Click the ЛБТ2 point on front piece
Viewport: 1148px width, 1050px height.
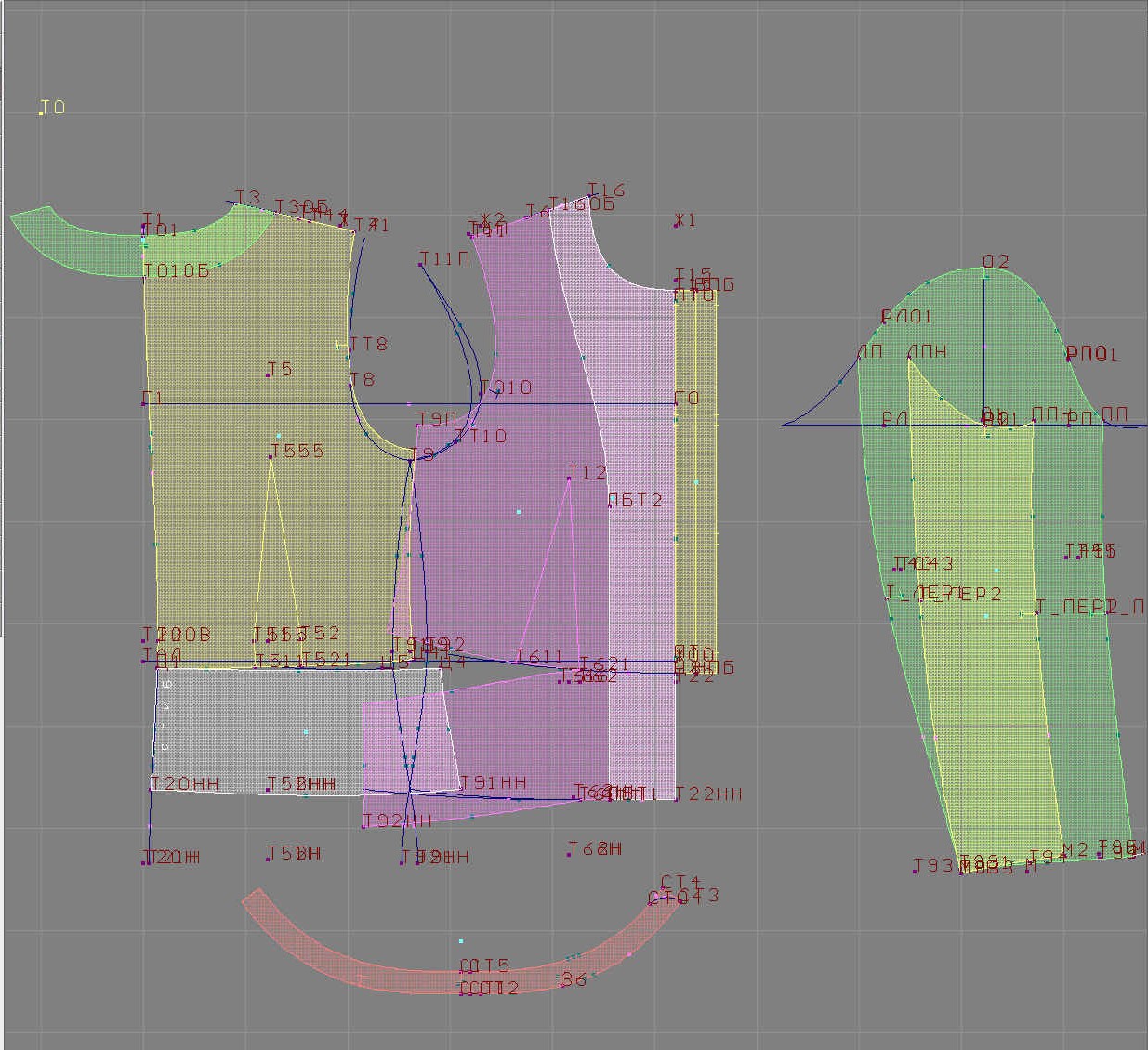(x=609, y=506)
